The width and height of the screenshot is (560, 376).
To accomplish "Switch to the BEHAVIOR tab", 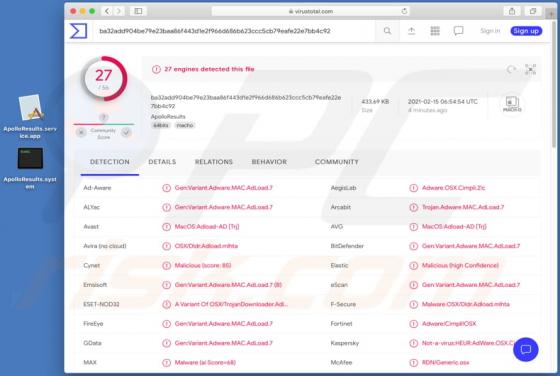I will pyautogui.click(x=269, y=162).
